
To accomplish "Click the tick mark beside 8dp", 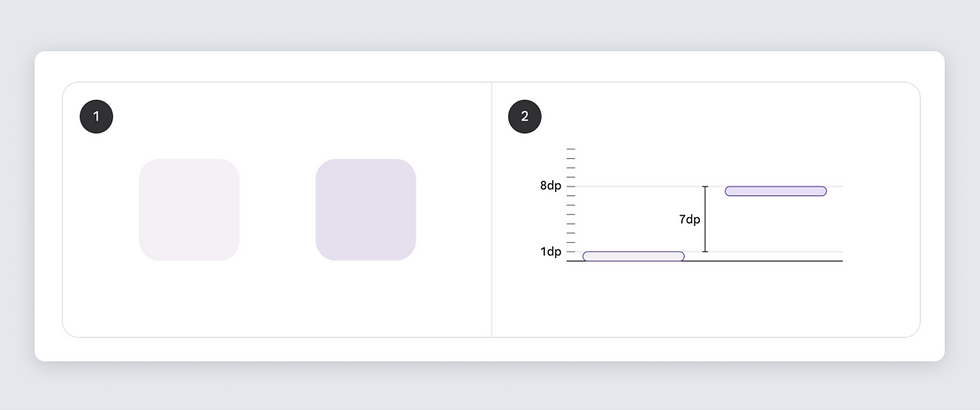I will click(x=571, y=186).
